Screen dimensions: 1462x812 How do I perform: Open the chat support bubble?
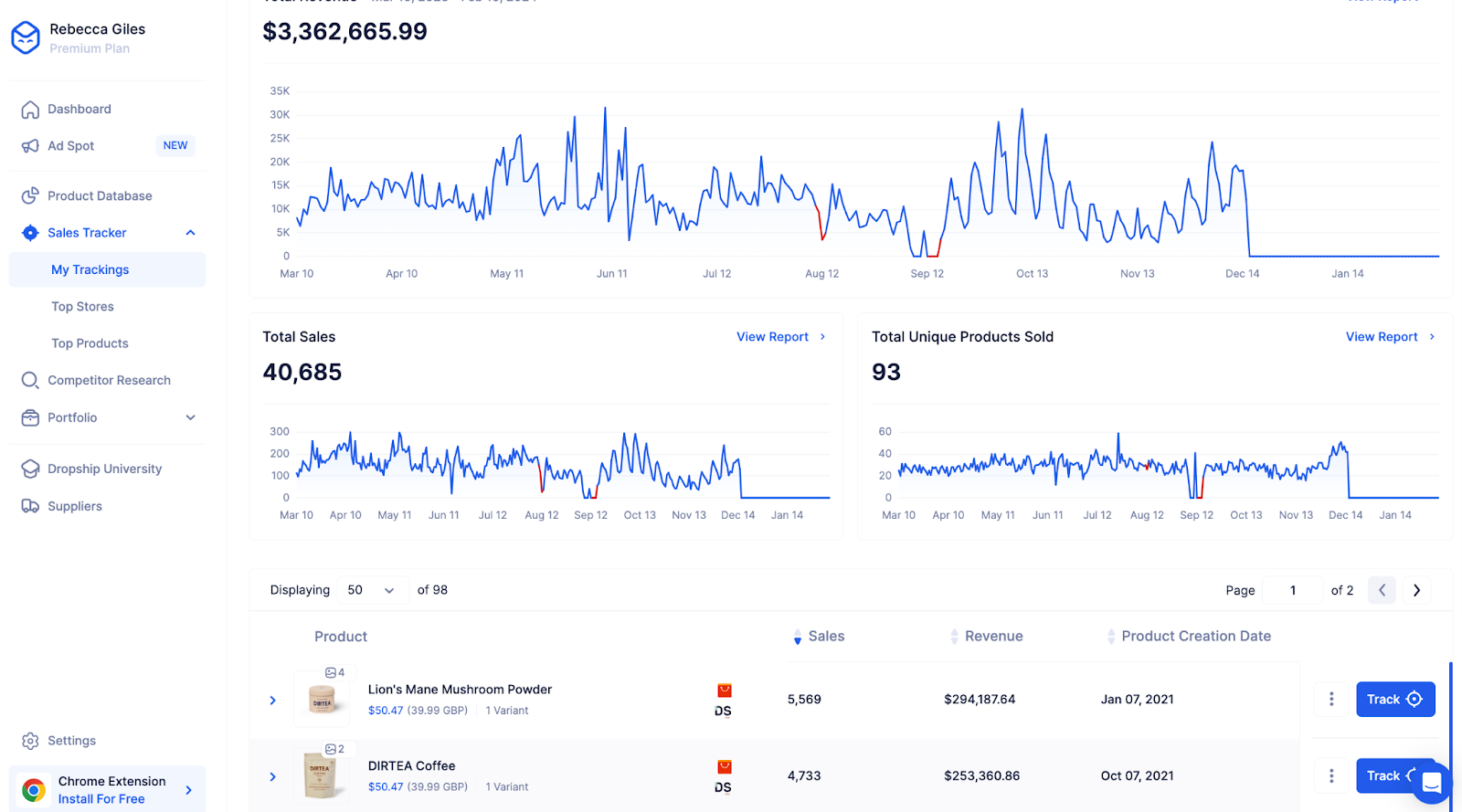pos(1431,783)
